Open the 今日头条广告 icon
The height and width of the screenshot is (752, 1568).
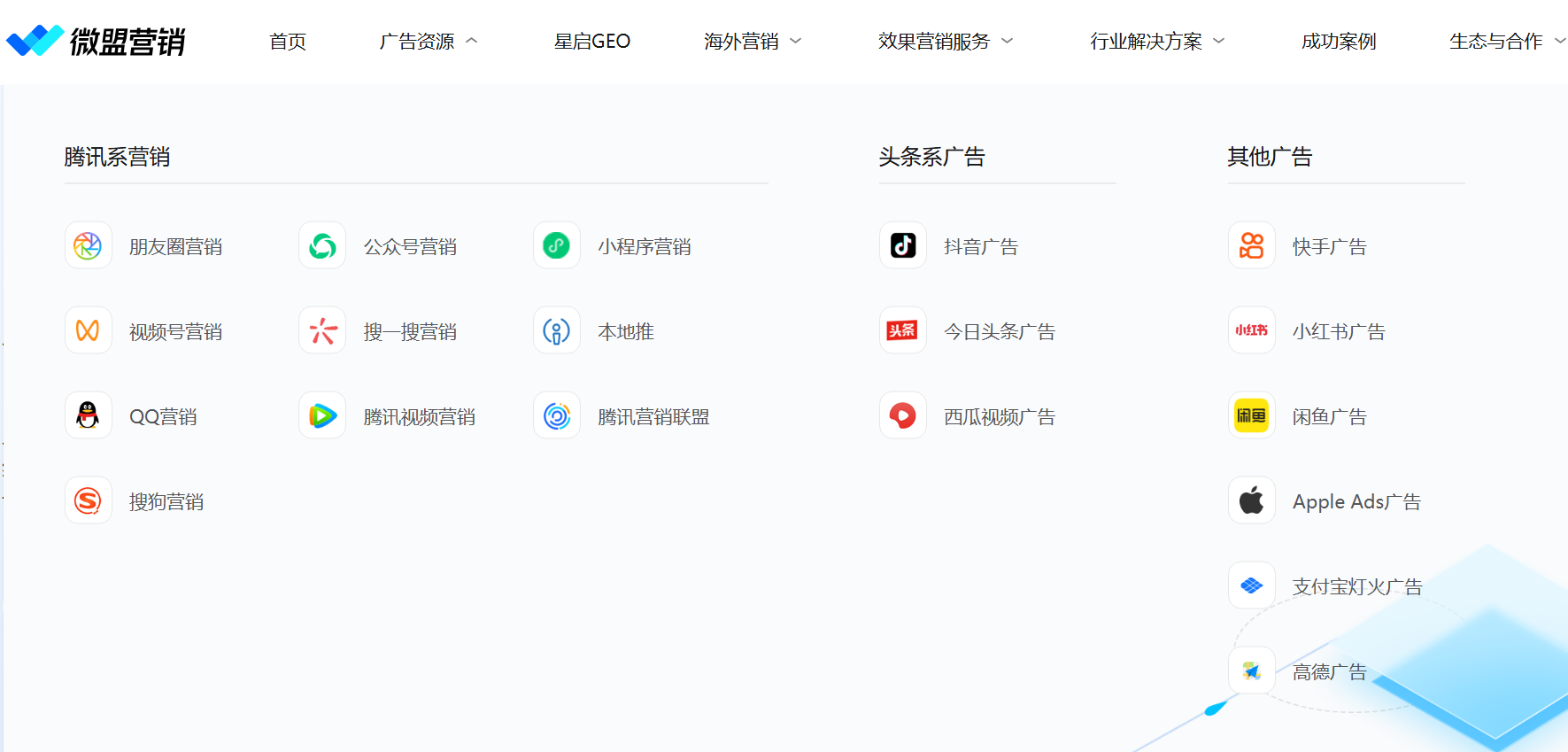pyautogui.click(x=903, y=330)
